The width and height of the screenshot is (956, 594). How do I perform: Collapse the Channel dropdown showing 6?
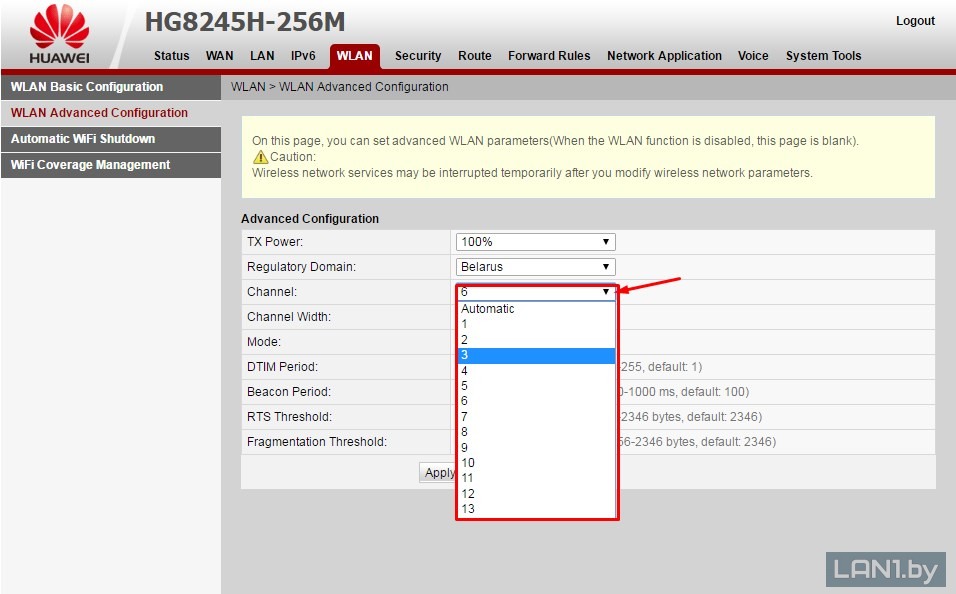(535, 292)
